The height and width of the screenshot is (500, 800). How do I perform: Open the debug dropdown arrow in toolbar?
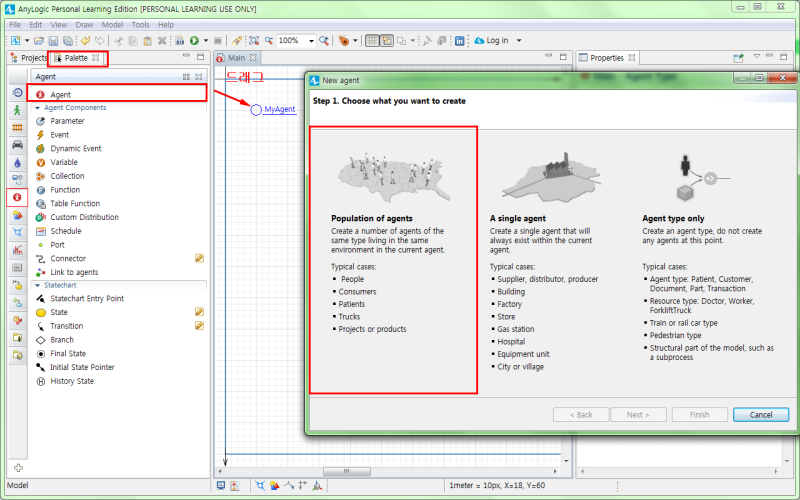point(355,40)
